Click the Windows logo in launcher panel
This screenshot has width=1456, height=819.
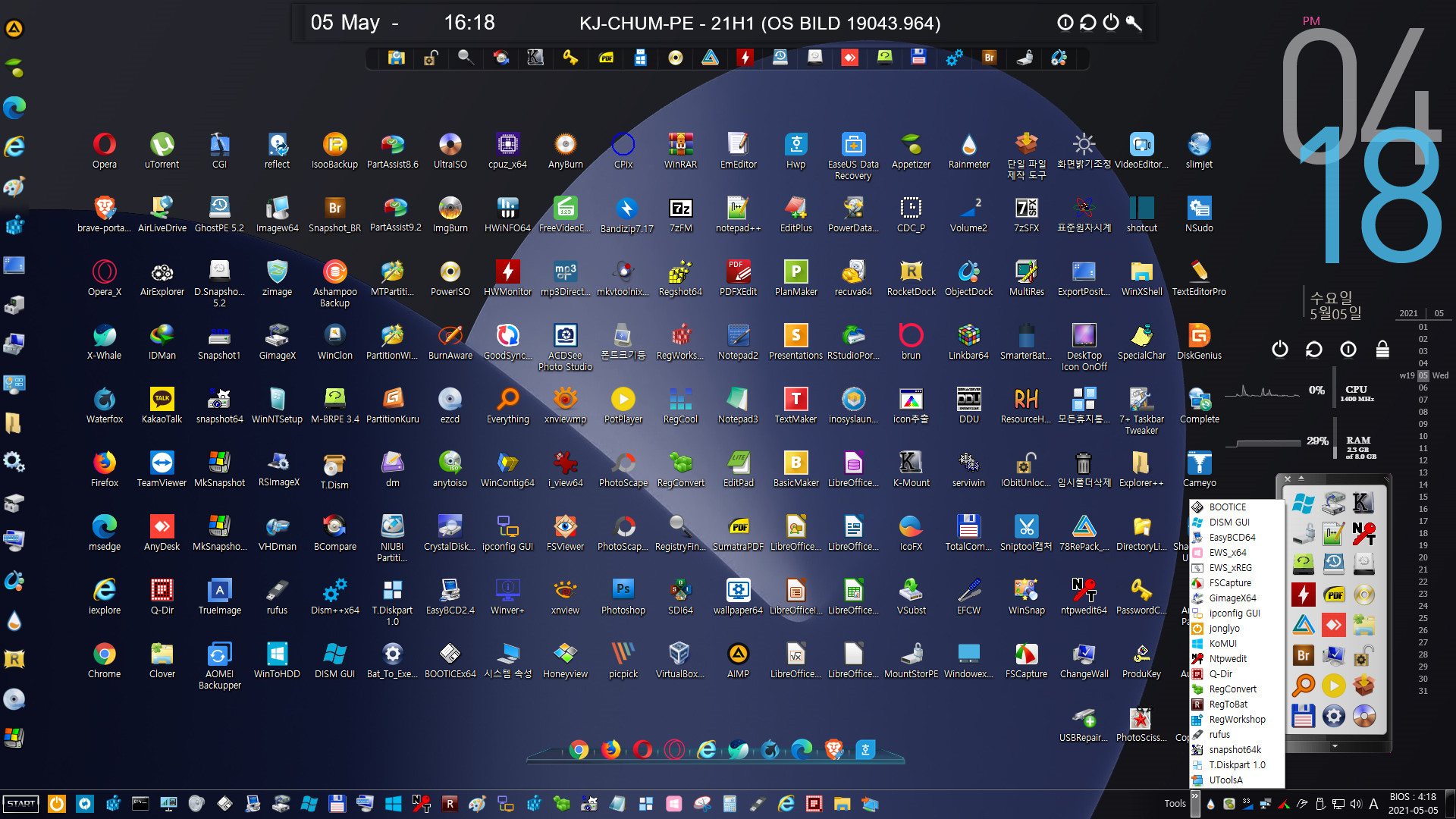click(x=1304, y=503)
